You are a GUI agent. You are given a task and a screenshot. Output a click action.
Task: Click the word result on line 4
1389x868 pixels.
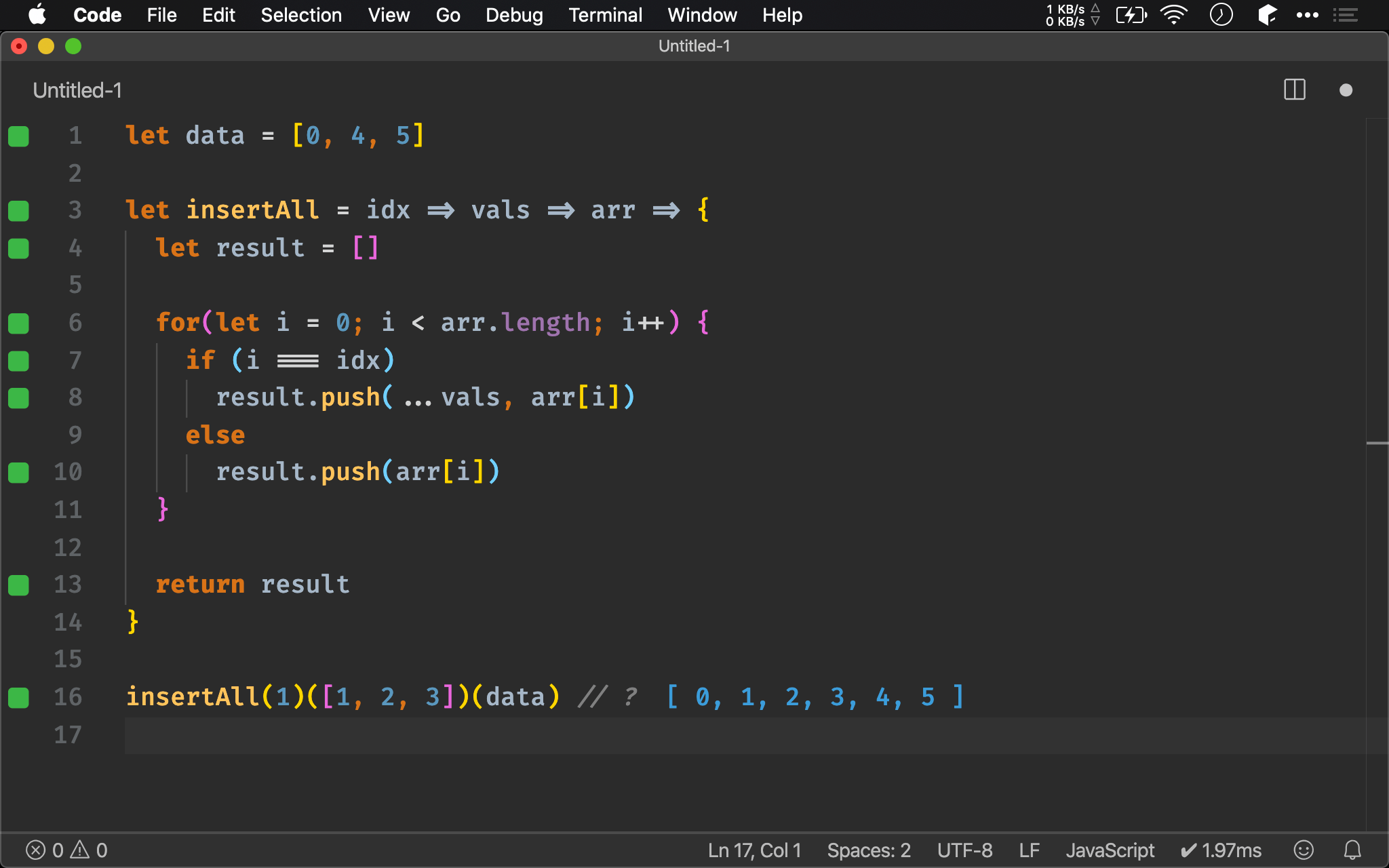point(260,248)
